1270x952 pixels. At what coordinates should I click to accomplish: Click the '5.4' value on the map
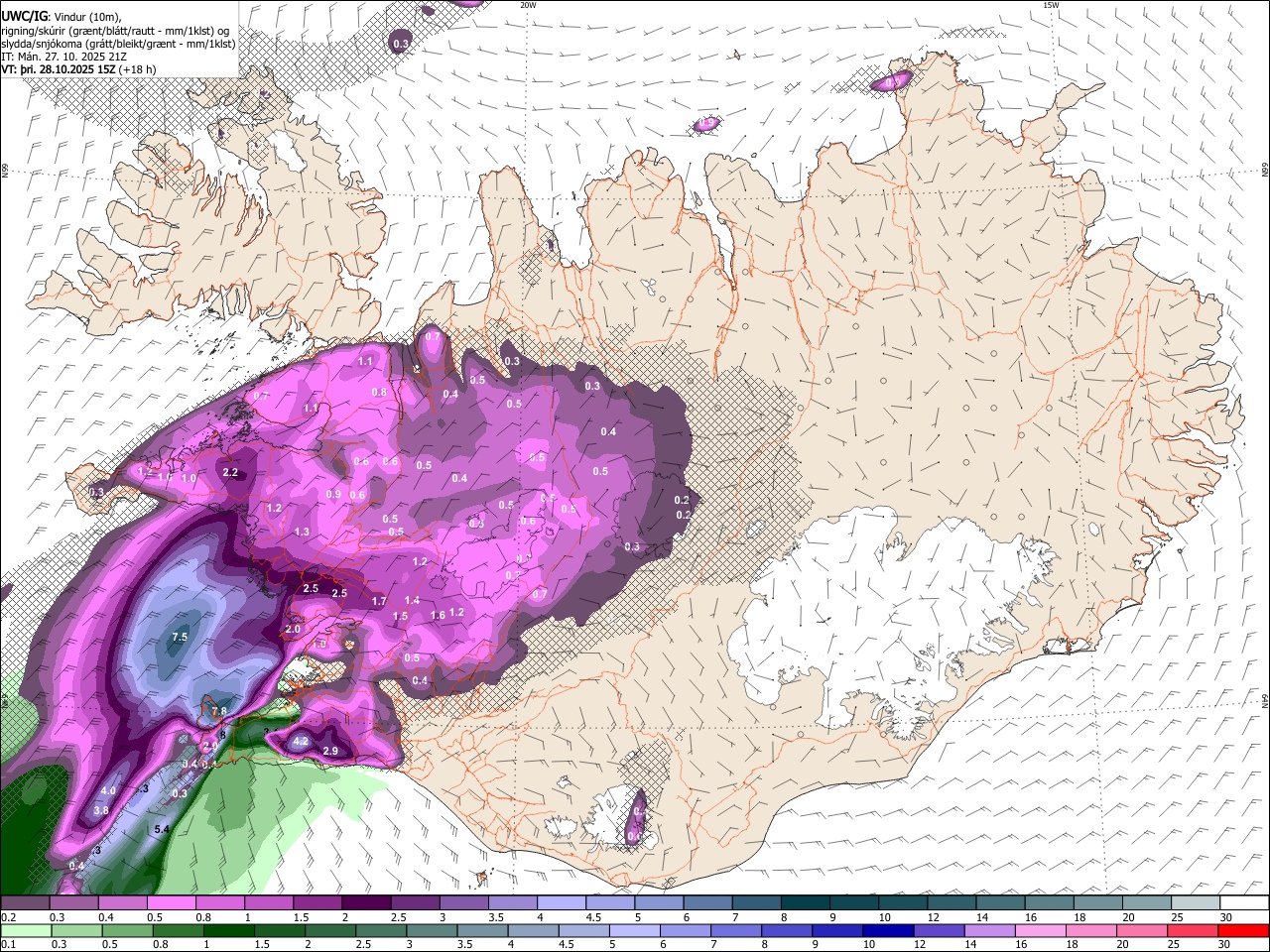pyautogui.click(x=162, y=829)
